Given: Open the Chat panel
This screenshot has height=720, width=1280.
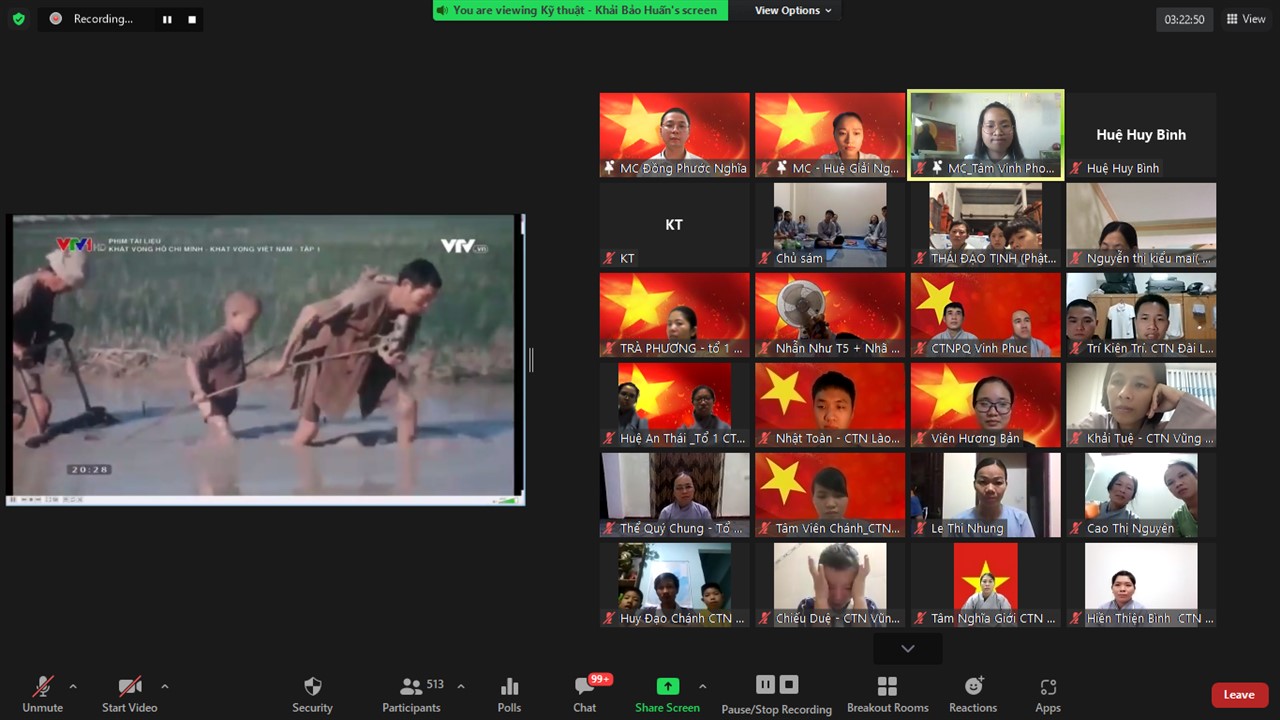Looking at the screenshot, I should tap(585, 694).
